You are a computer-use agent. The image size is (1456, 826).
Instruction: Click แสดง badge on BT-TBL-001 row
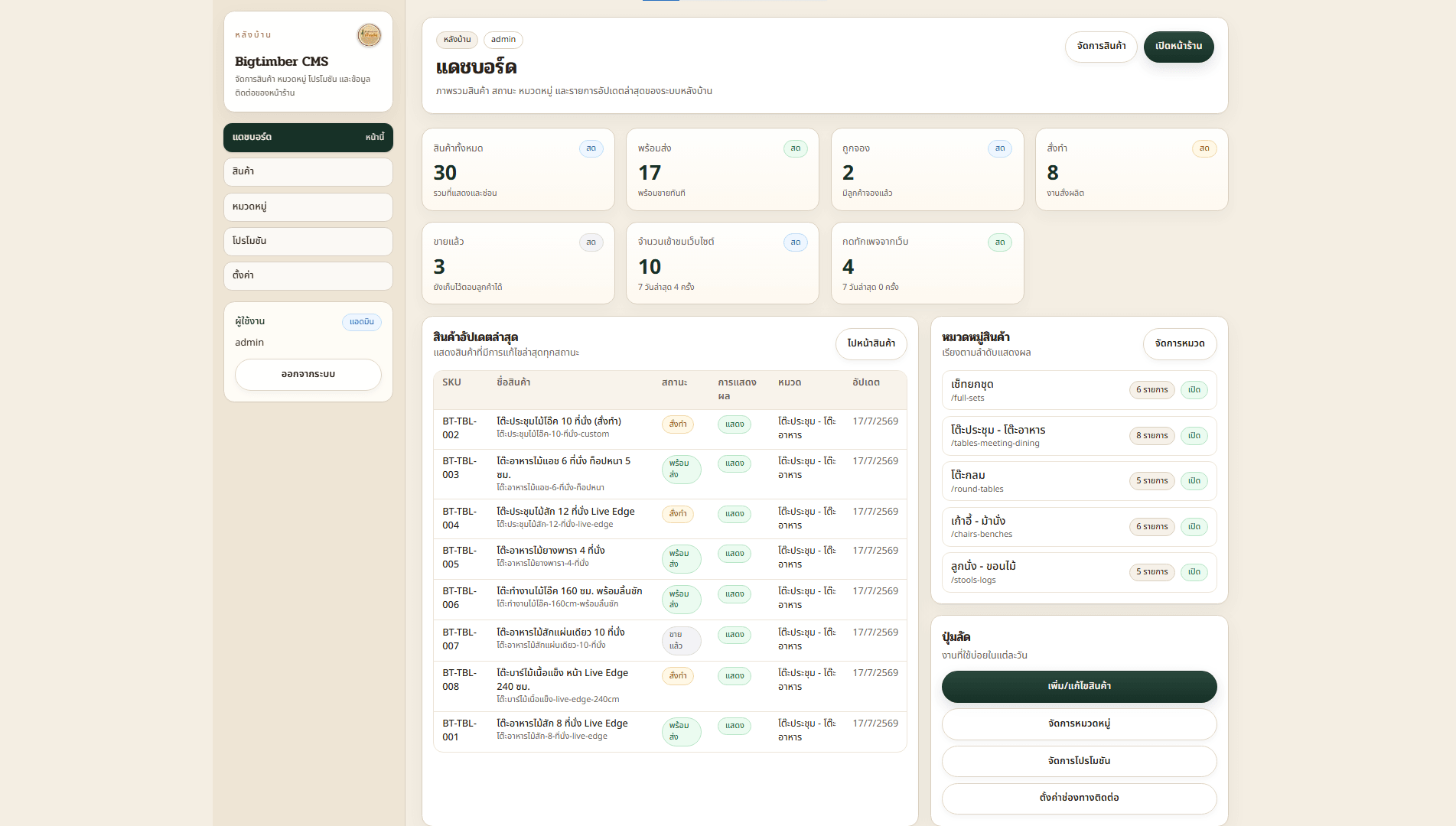point(735,726)
